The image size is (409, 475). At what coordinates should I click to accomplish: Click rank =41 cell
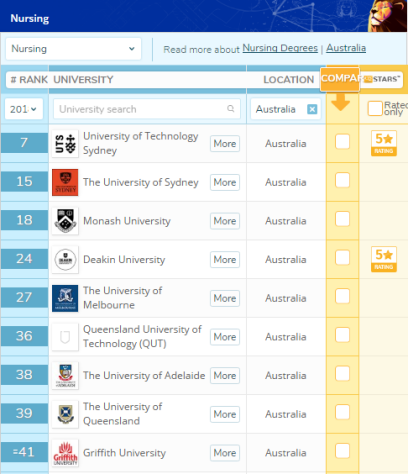pyautogui.click(x=24, y=452)
